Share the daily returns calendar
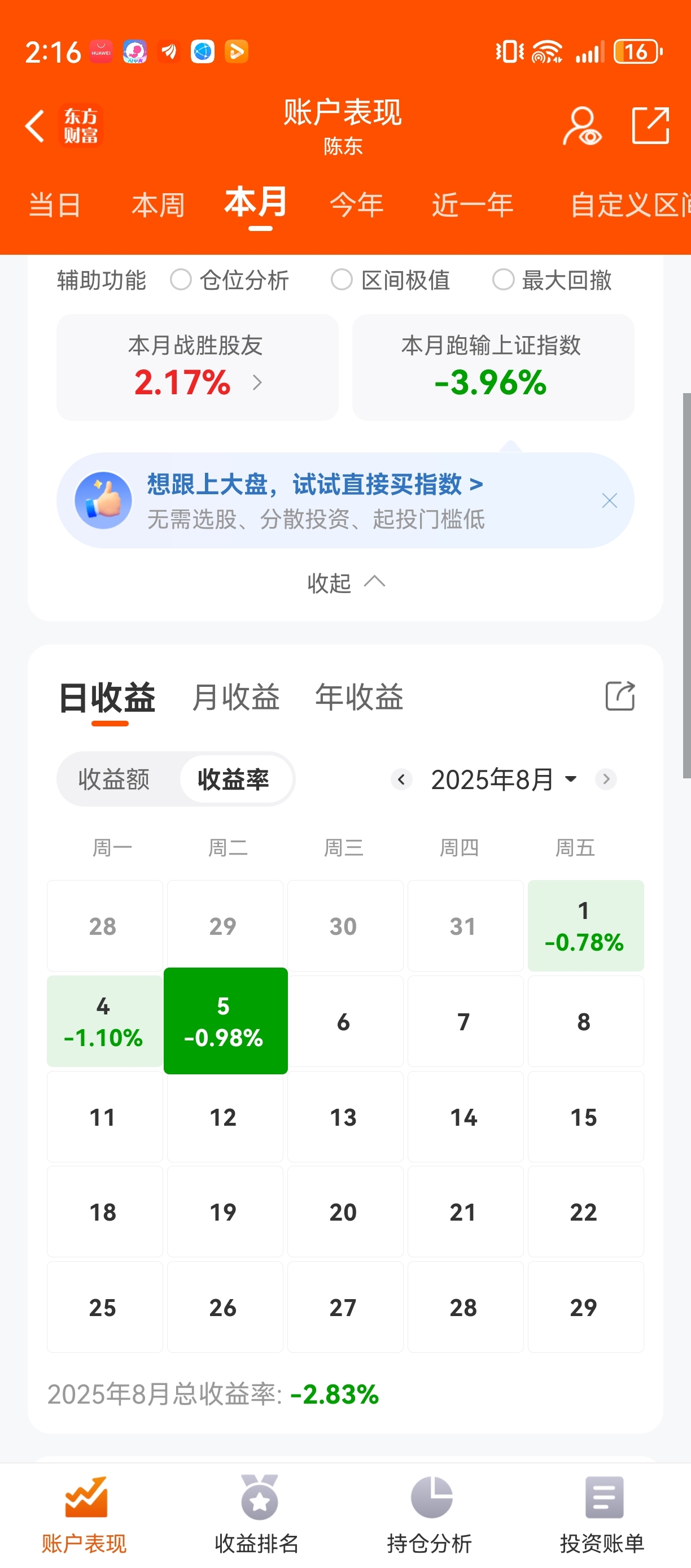This screenshot has height=1568, width=691. click(620, 696)
